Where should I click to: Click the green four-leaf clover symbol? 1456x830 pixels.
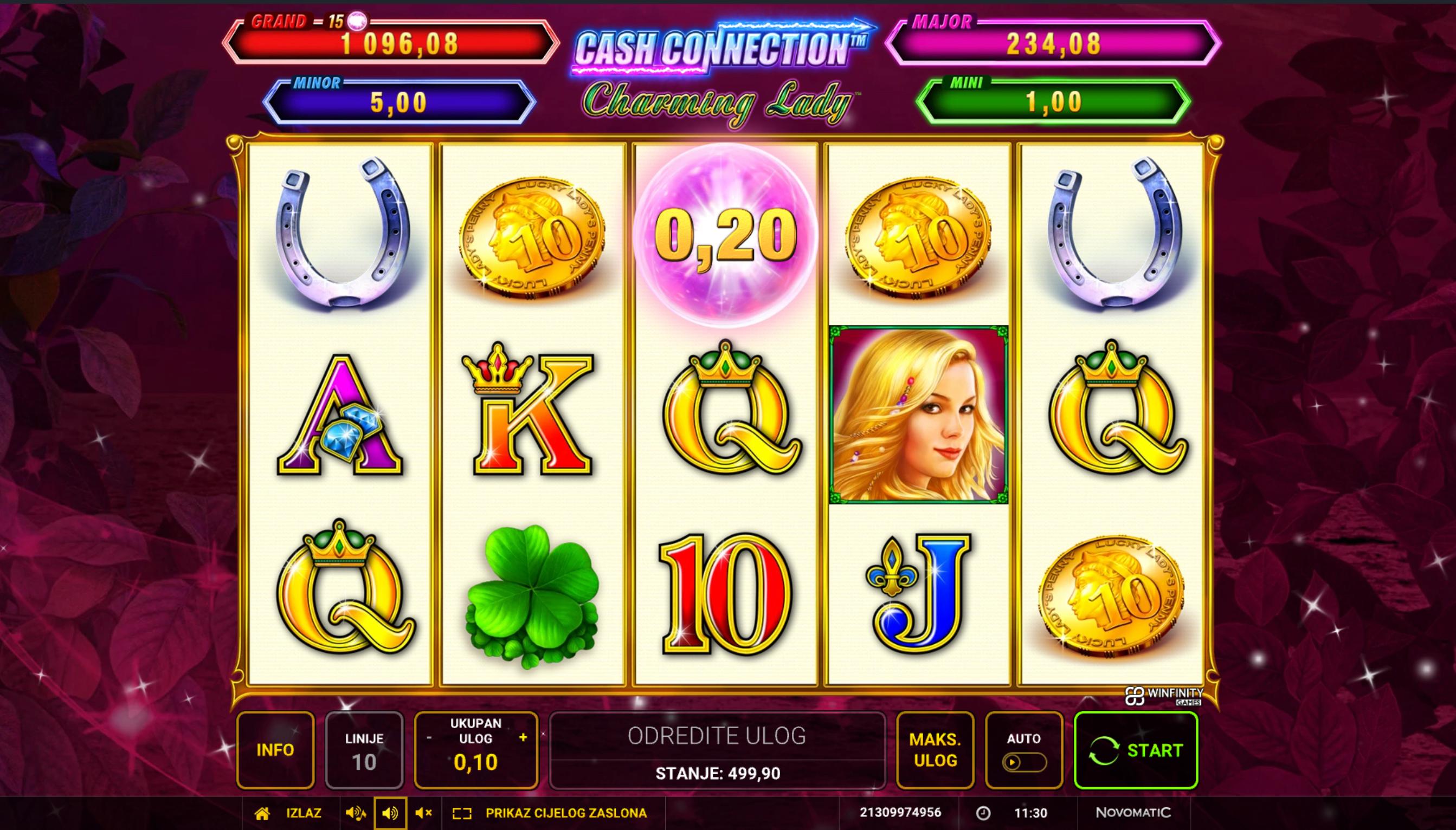coord(533,592)
